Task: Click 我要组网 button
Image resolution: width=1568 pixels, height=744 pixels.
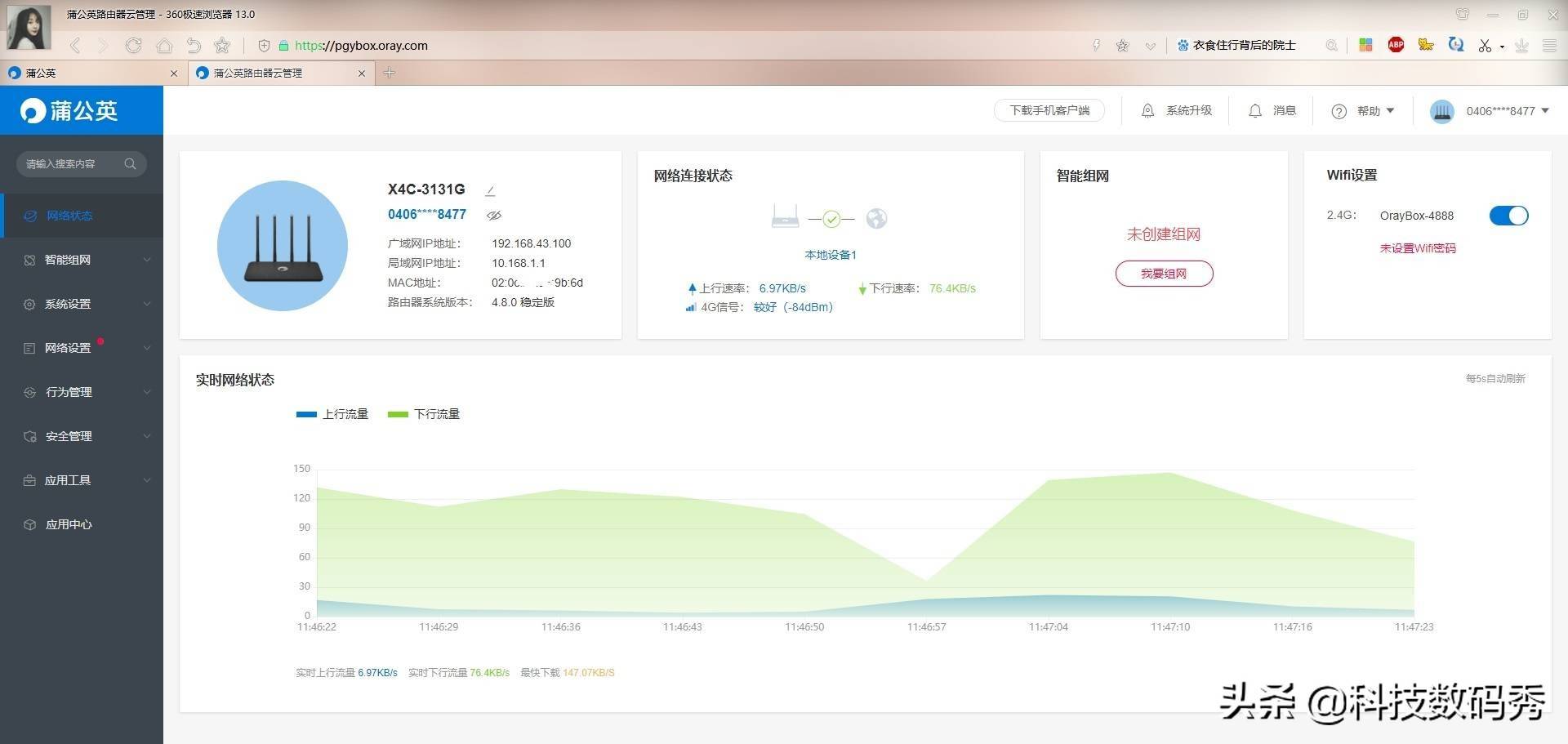Action: [x=1164, y=274]
